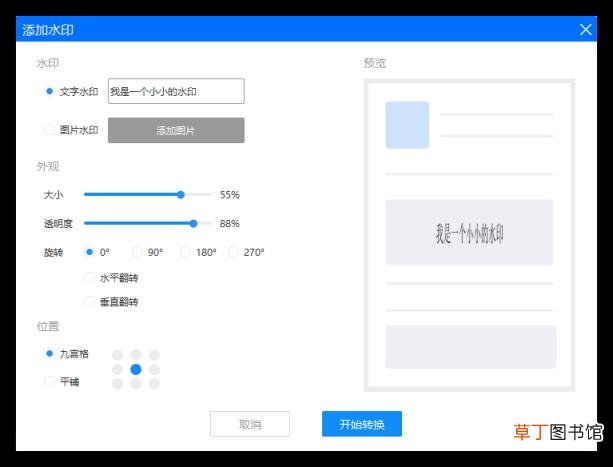Click the 取消 button
This screenshot has height=467, width=613.
click(x=250, y=424)
